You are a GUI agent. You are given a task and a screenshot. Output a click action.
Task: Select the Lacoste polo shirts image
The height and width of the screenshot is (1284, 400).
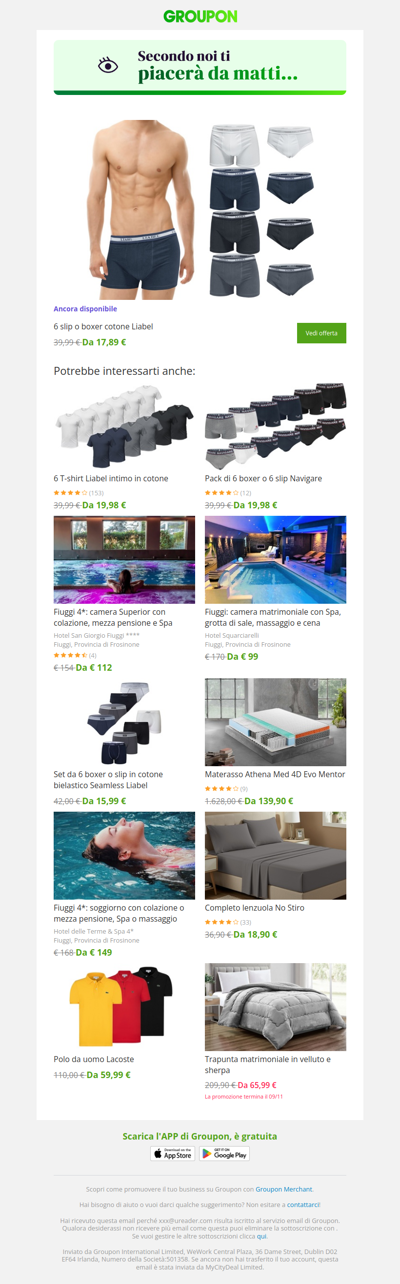[x=125, y=1007]
